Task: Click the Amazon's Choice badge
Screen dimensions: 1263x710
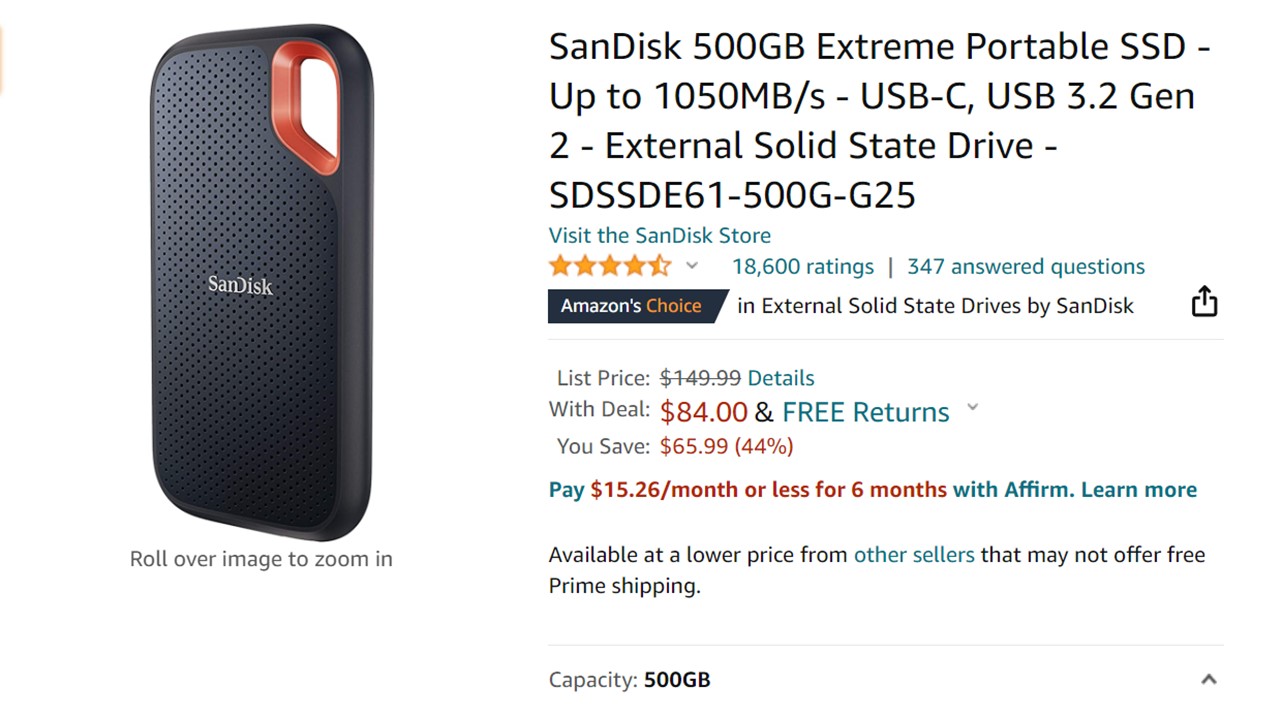Action: (x=633, y=306)
